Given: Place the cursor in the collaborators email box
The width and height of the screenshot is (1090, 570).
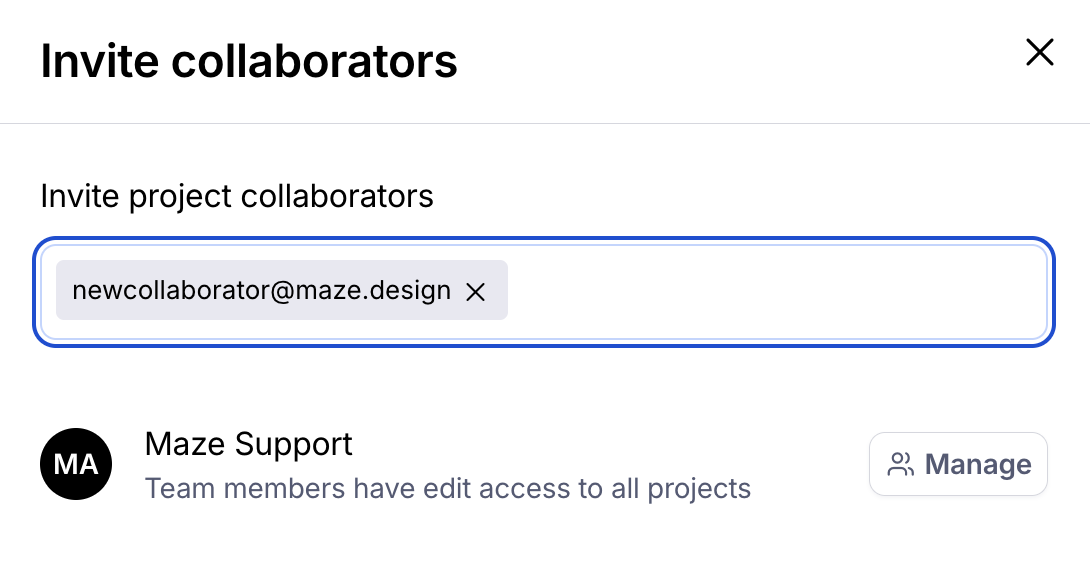Looking at the screenshot, I should (775, 291).
